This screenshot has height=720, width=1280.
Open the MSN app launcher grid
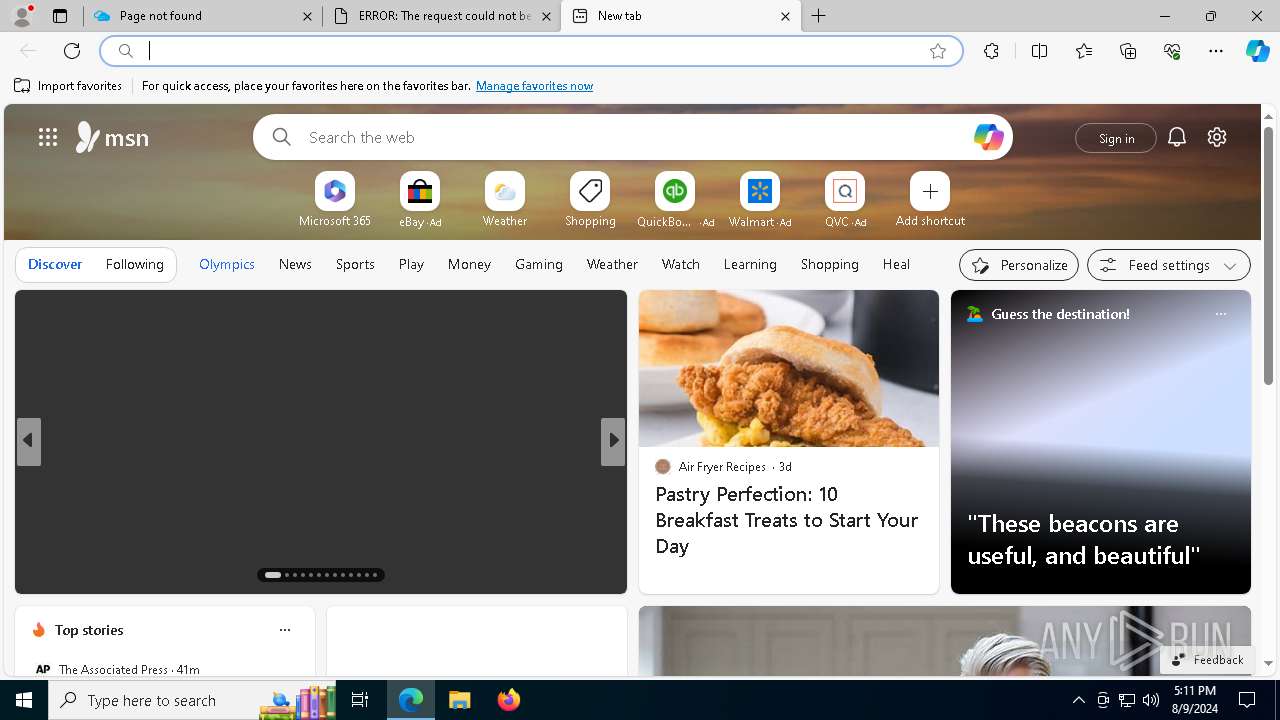(48, 137)
